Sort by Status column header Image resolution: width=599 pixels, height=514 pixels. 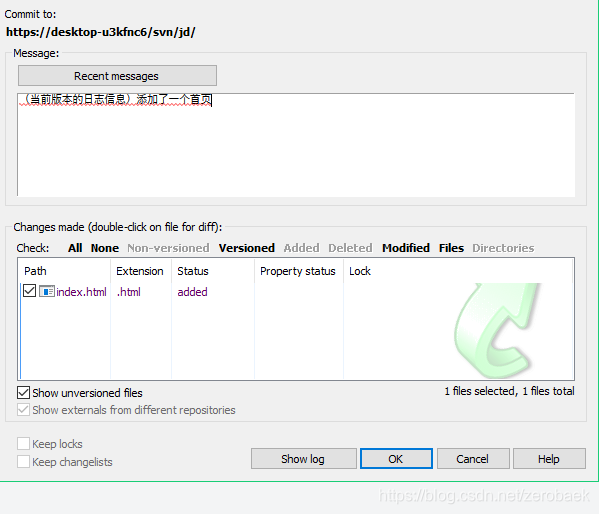pyautogui.click(x=213, y=271)
